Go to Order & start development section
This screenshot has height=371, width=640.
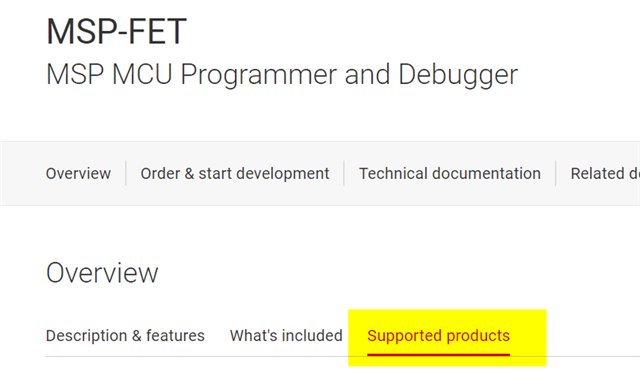point(235,173)
